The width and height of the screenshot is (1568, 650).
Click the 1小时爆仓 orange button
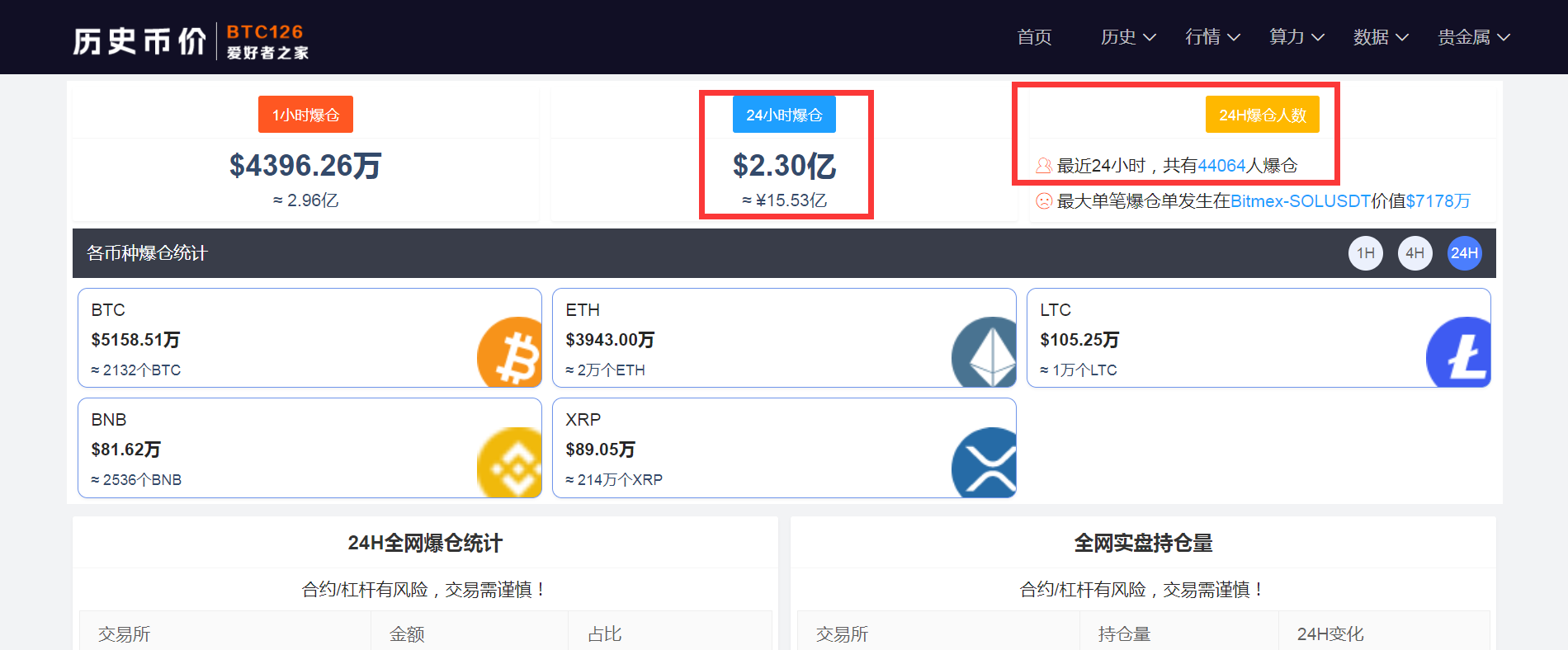pos(305,115)
